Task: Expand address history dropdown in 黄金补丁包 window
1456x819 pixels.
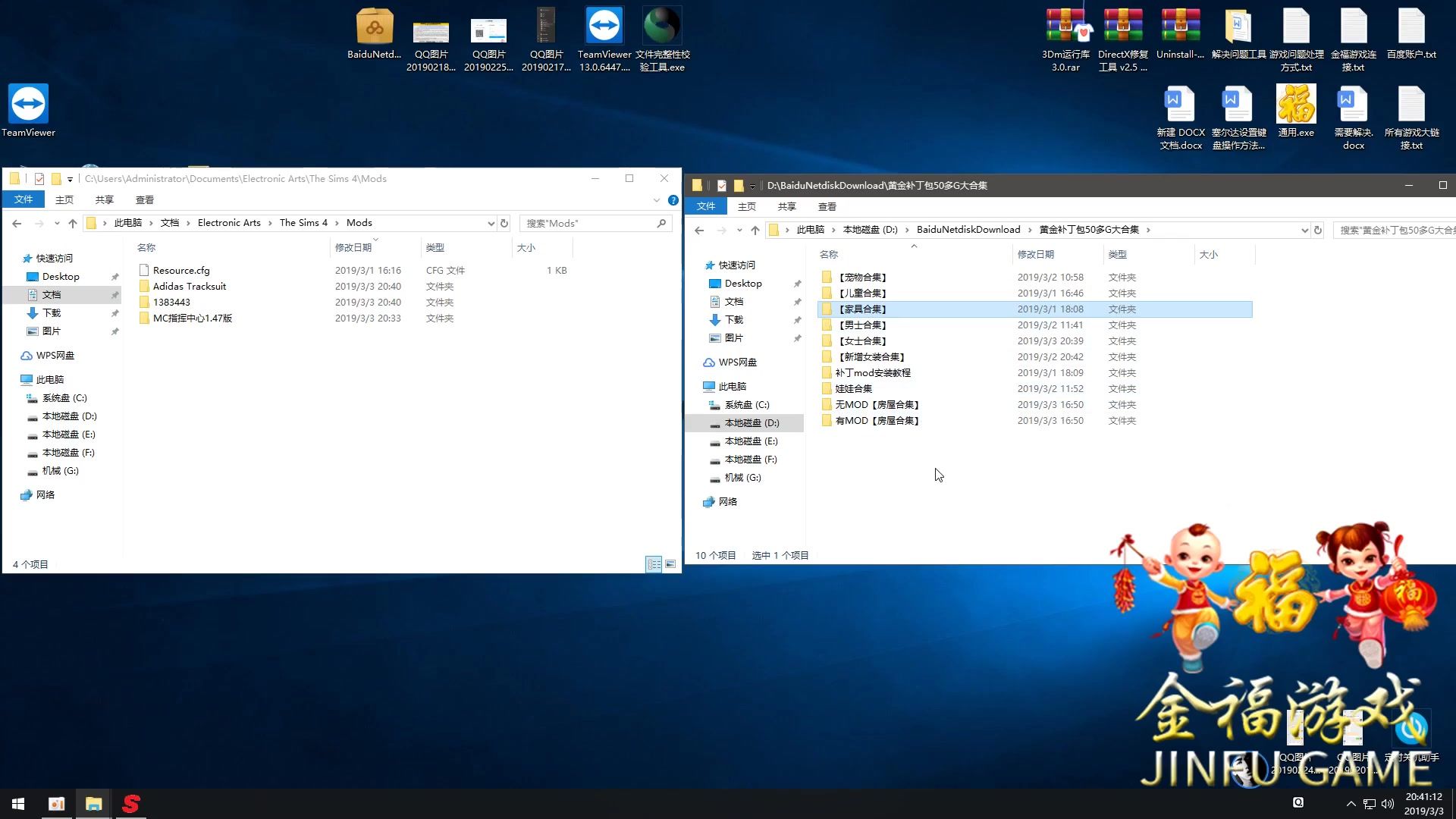Action: [x=1304, y=230]
